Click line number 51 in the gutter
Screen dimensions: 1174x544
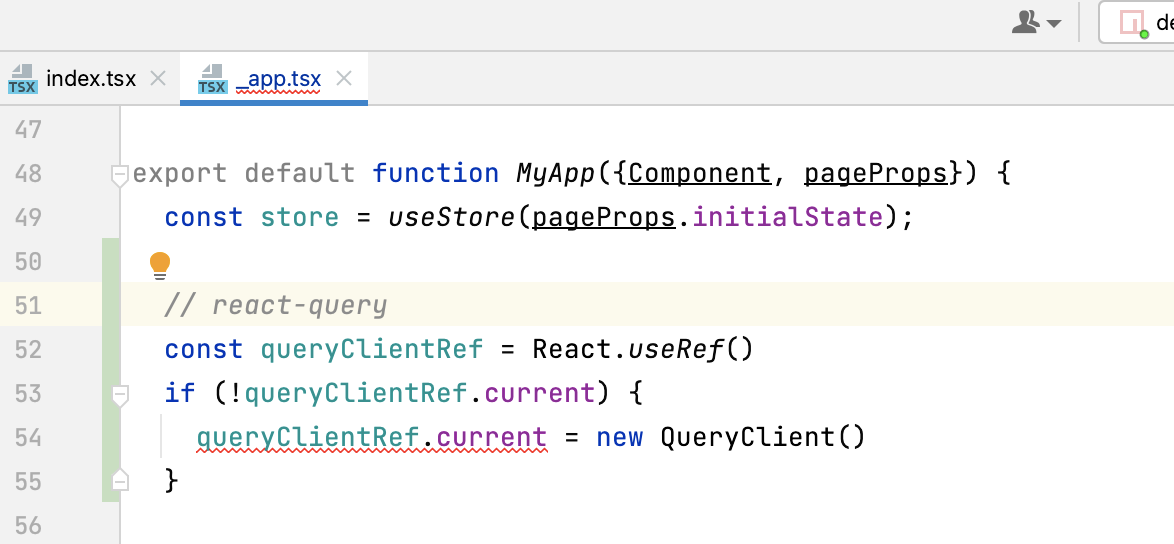click(28, 305)
